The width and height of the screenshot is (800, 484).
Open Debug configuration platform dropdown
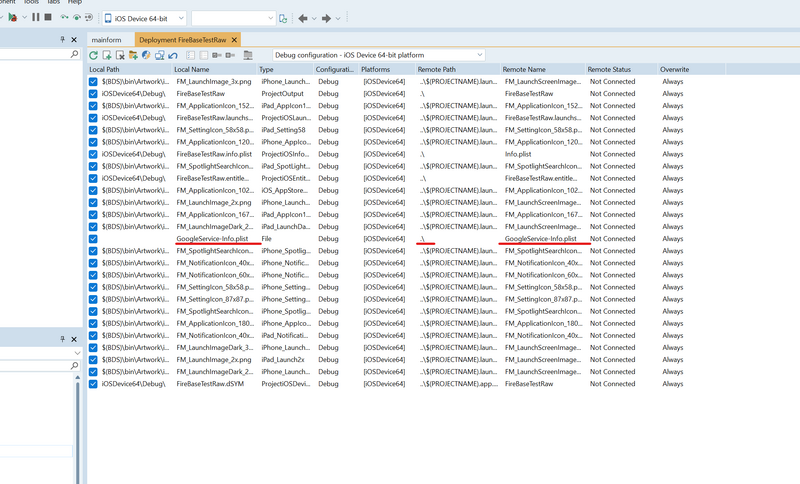[x=379, y=55]
